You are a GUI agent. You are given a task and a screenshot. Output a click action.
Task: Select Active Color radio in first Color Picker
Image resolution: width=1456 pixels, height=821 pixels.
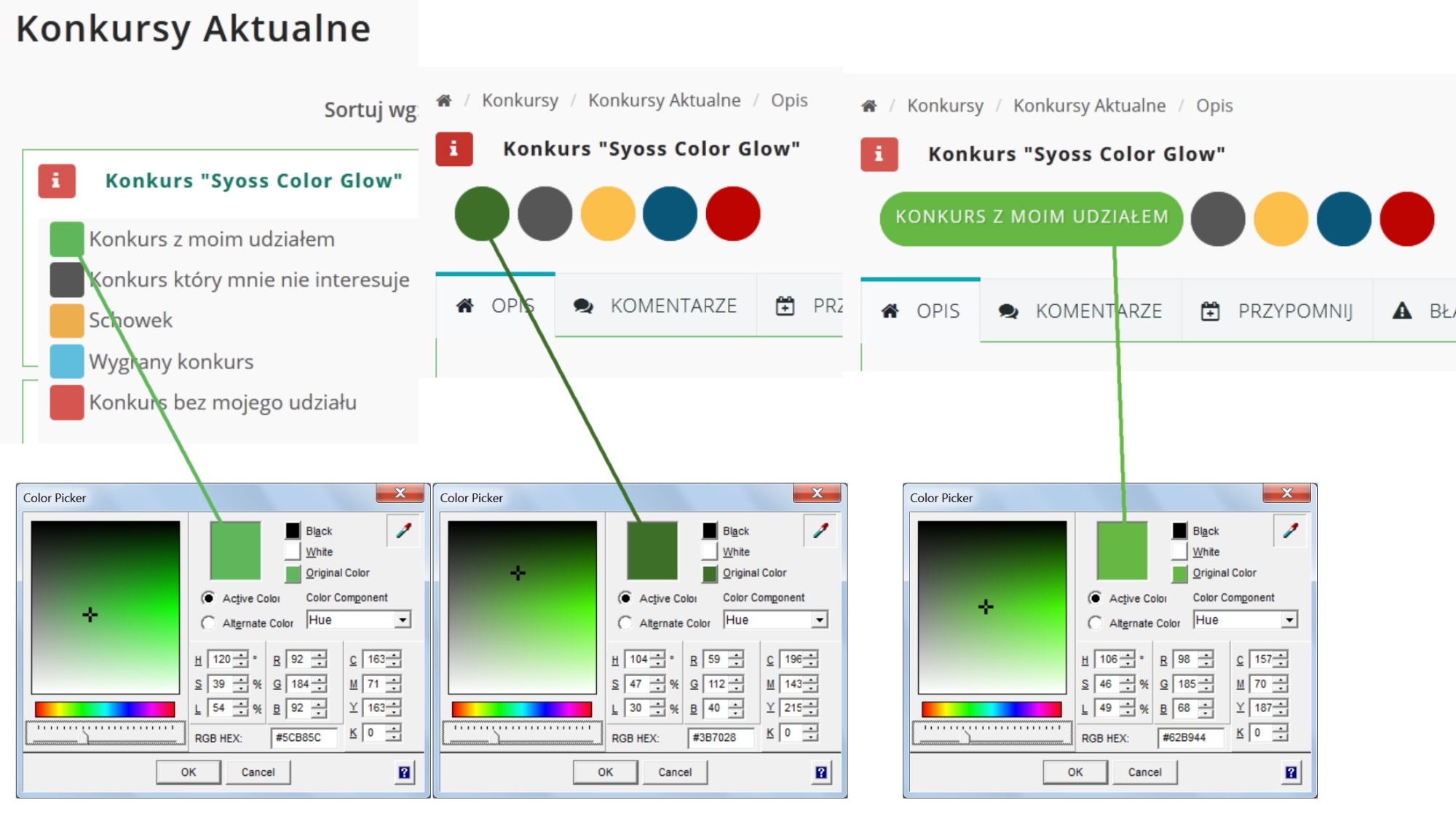coord(209,598)
